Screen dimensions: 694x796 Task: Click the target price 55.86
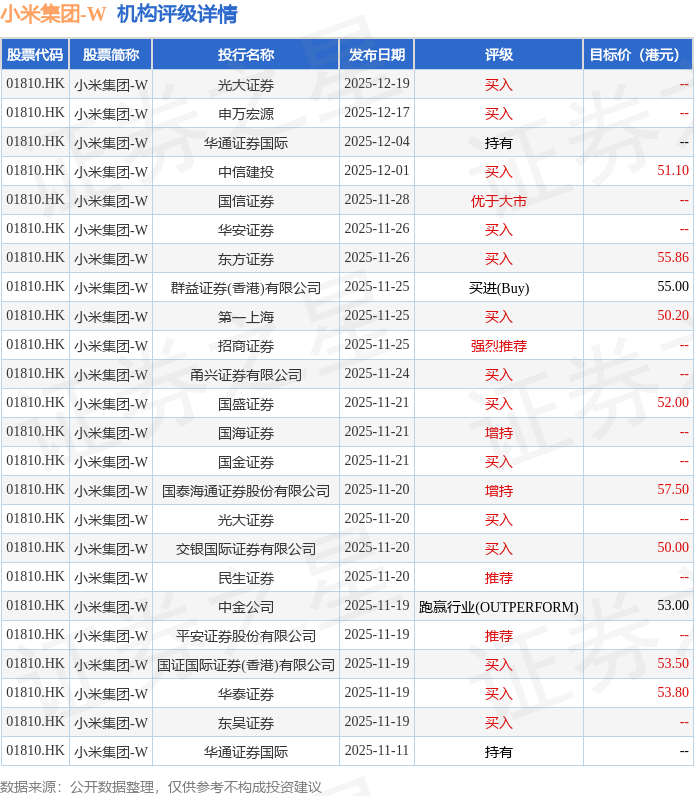click(x=673, y=257)
